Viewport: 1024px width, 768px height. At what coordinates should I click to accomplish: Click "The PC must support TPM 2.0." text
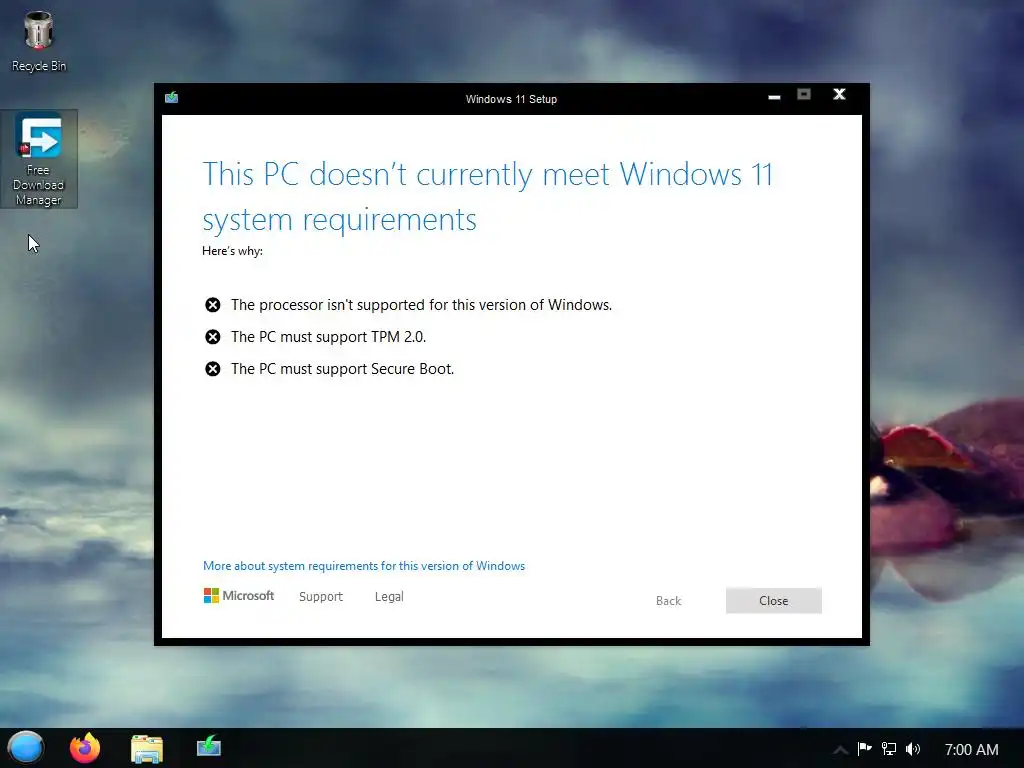click(328, 337)
